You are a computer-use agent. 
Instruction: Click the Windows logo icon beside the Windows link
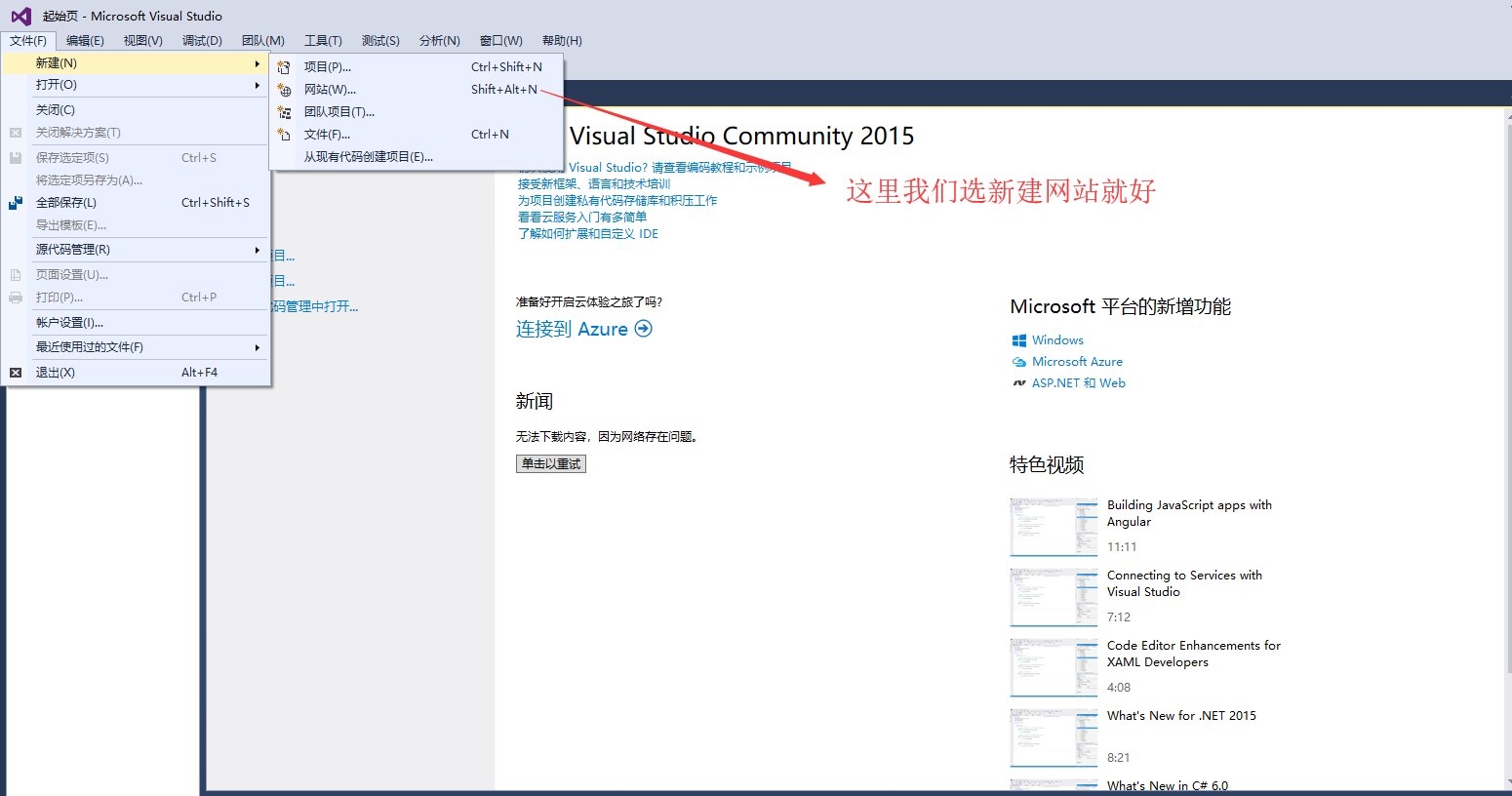[x=1019, y=339]
